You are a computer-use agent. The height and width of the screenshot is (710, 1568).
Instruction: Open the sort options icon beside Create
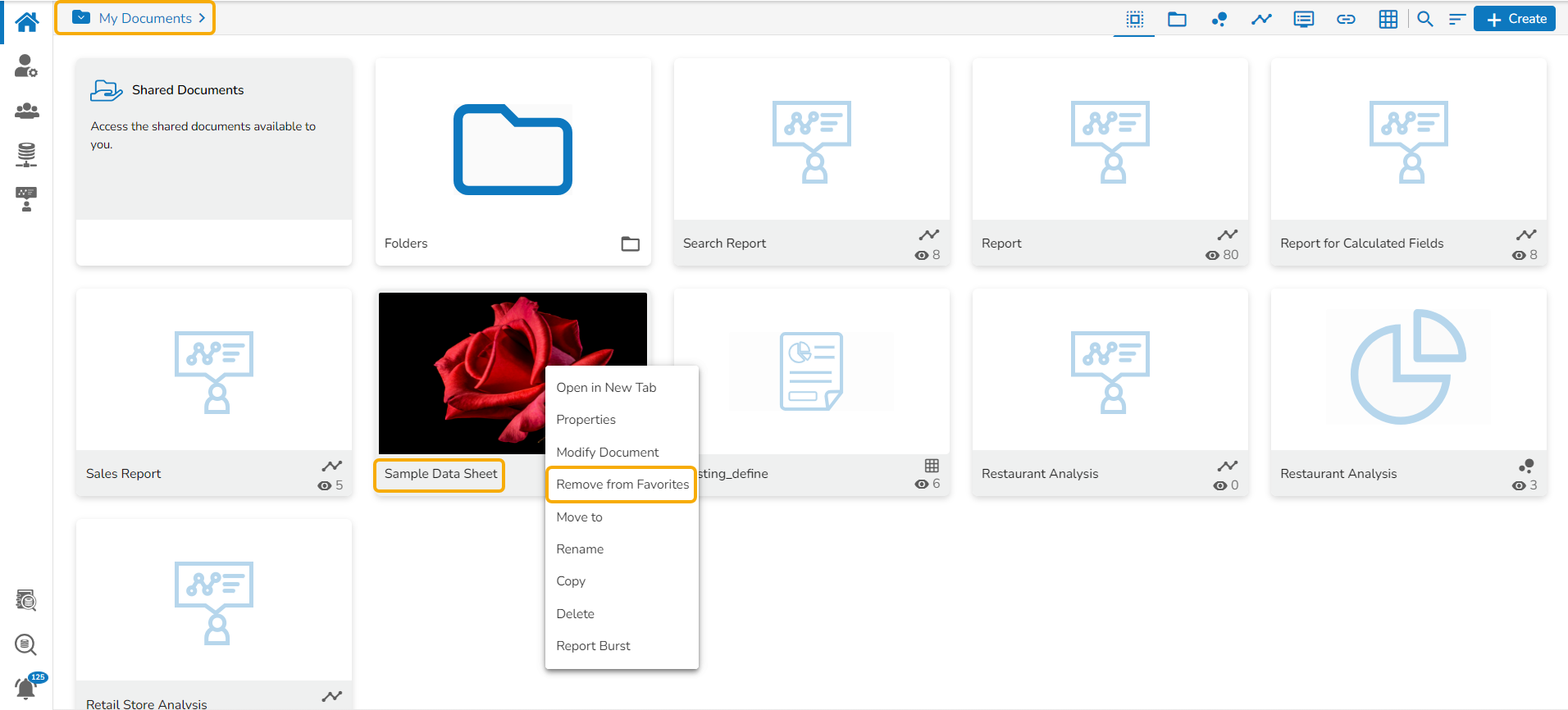click(x=1456, y=19)
